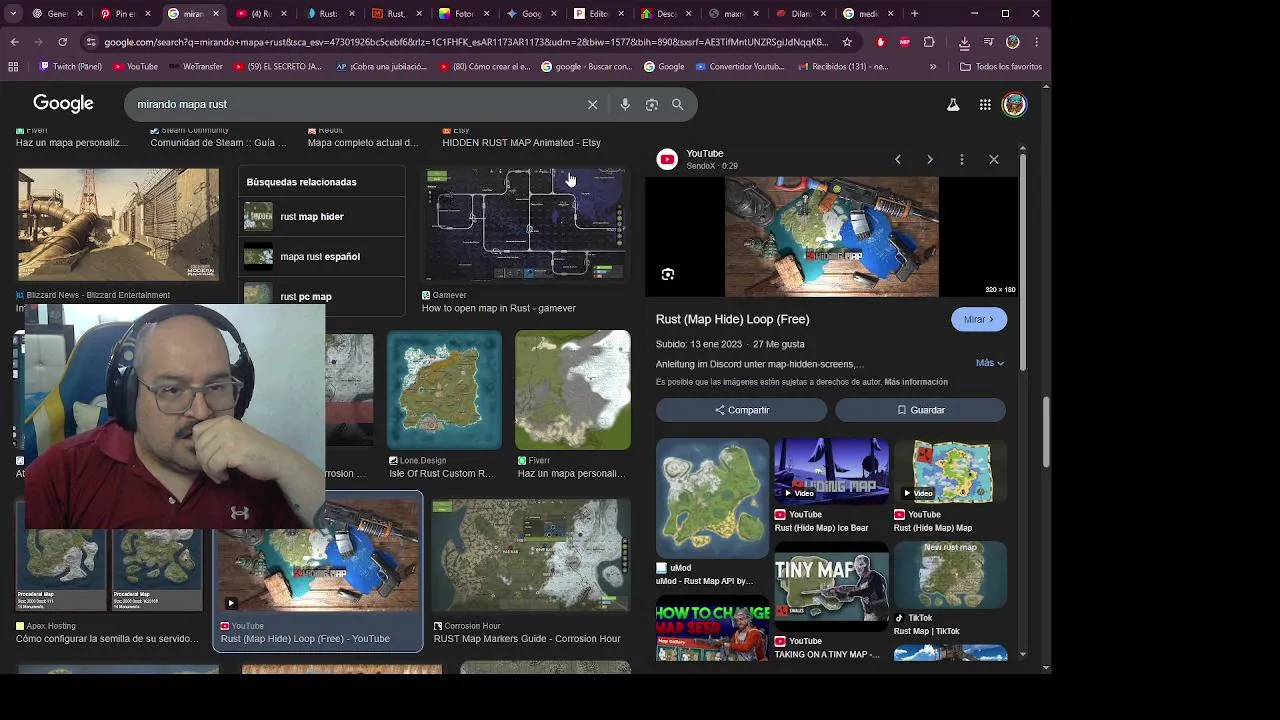The height and width of the screenshot is (720, 1280).
Task: Open Isle Of Rust Custom map thumbnail
Action: click(x=444, y=390)
